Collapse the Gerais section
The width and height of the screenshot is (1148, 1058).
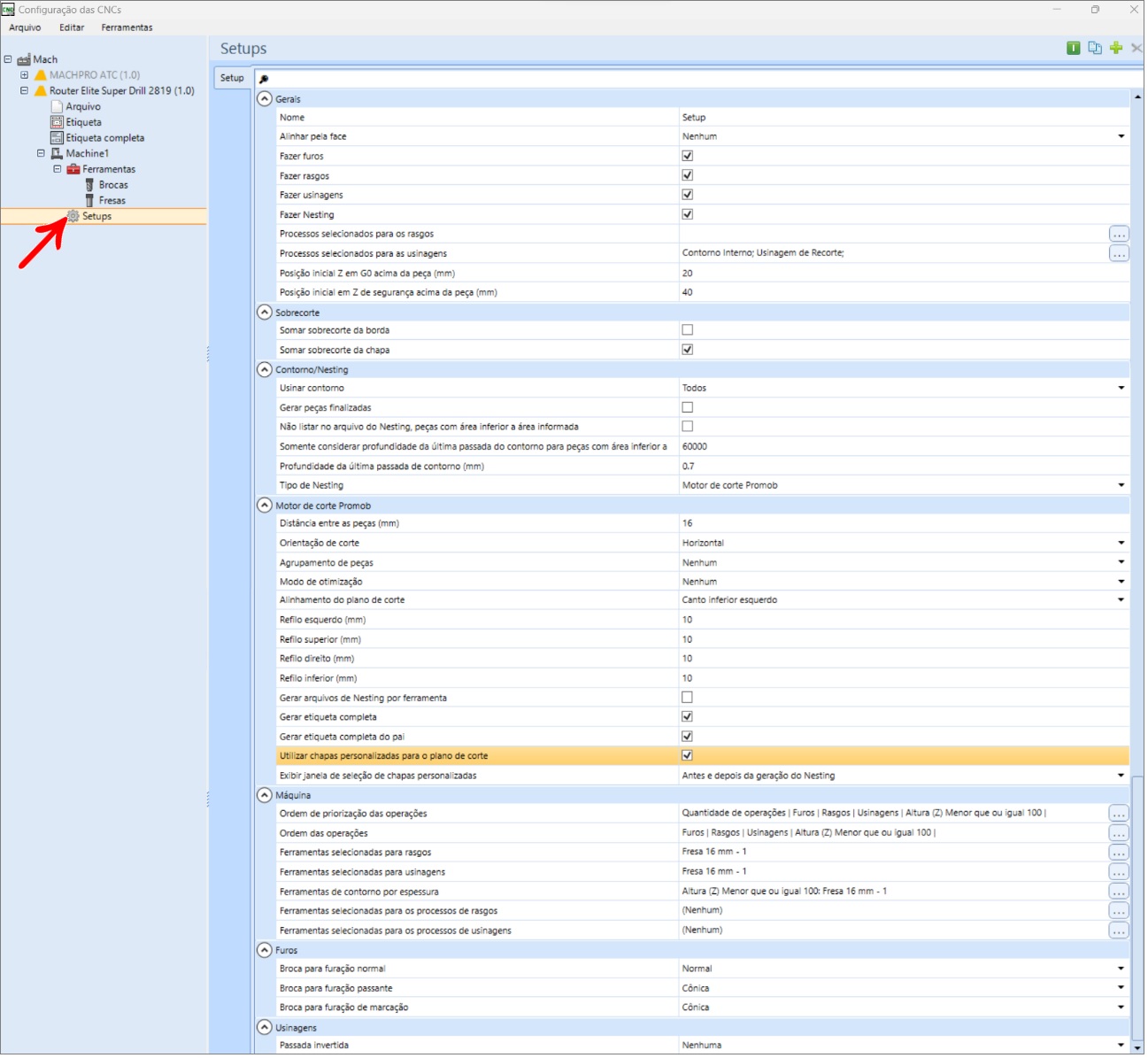pyautogui.click(x=264, y=99)
